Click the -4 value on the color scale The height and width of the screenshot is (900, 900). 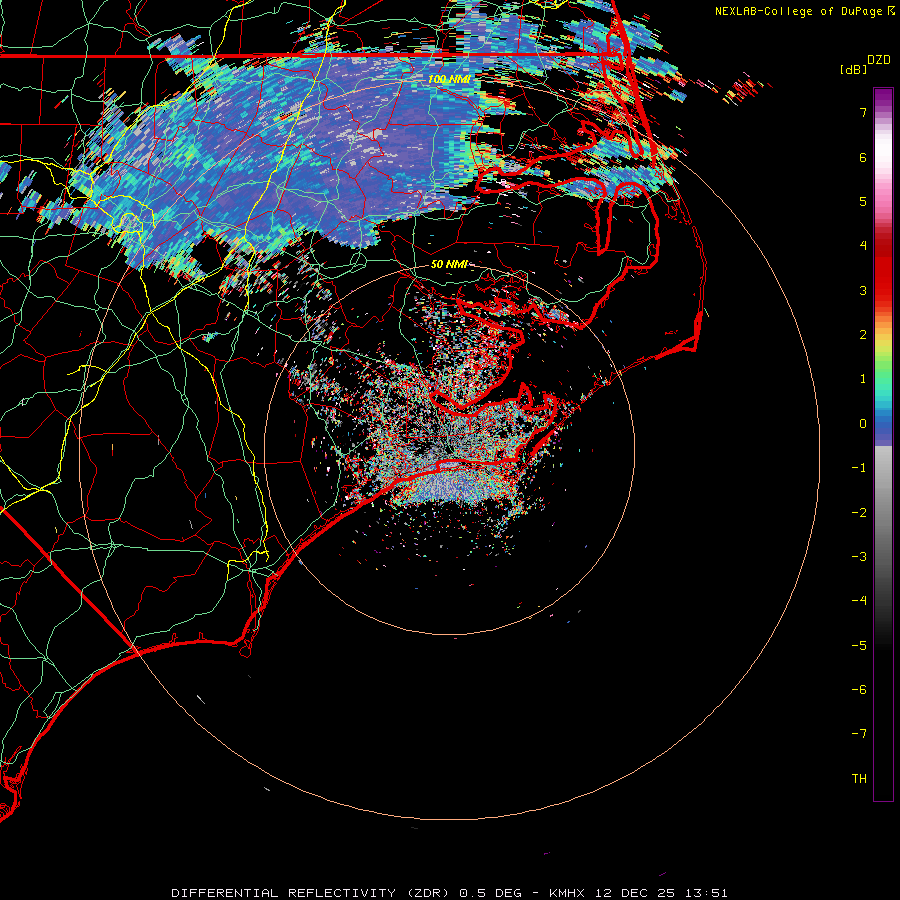coord(859,601)
